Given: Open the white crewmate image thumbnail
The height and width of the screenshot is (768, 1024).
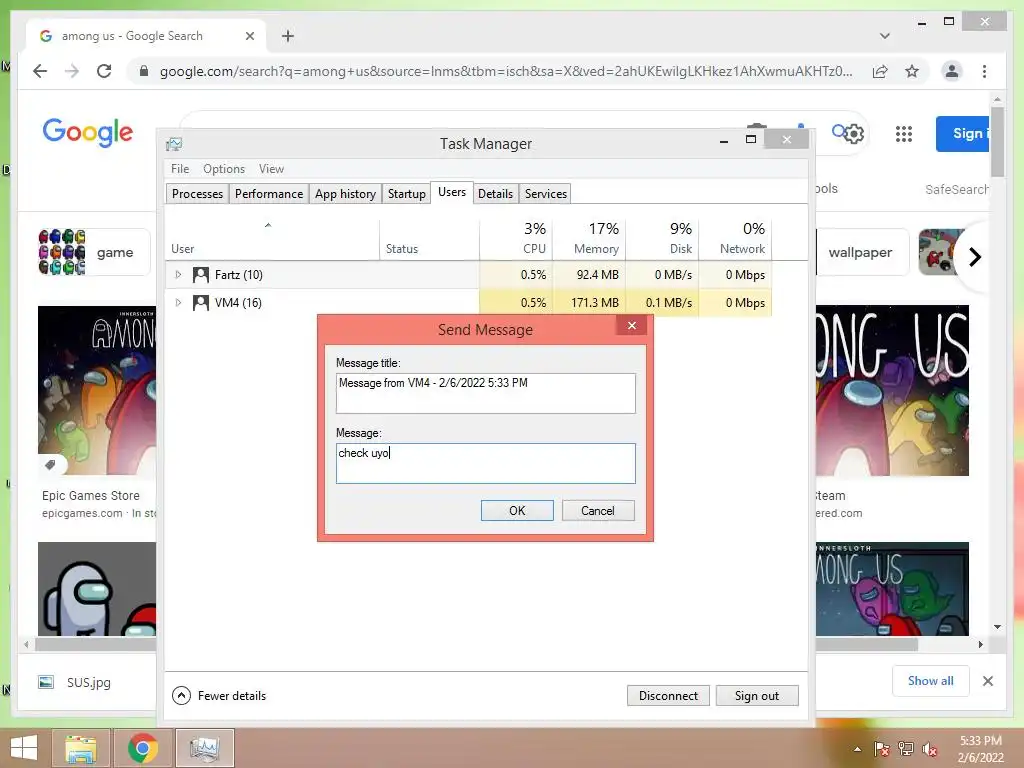Looking at the screenshot, I should [97, 588].
